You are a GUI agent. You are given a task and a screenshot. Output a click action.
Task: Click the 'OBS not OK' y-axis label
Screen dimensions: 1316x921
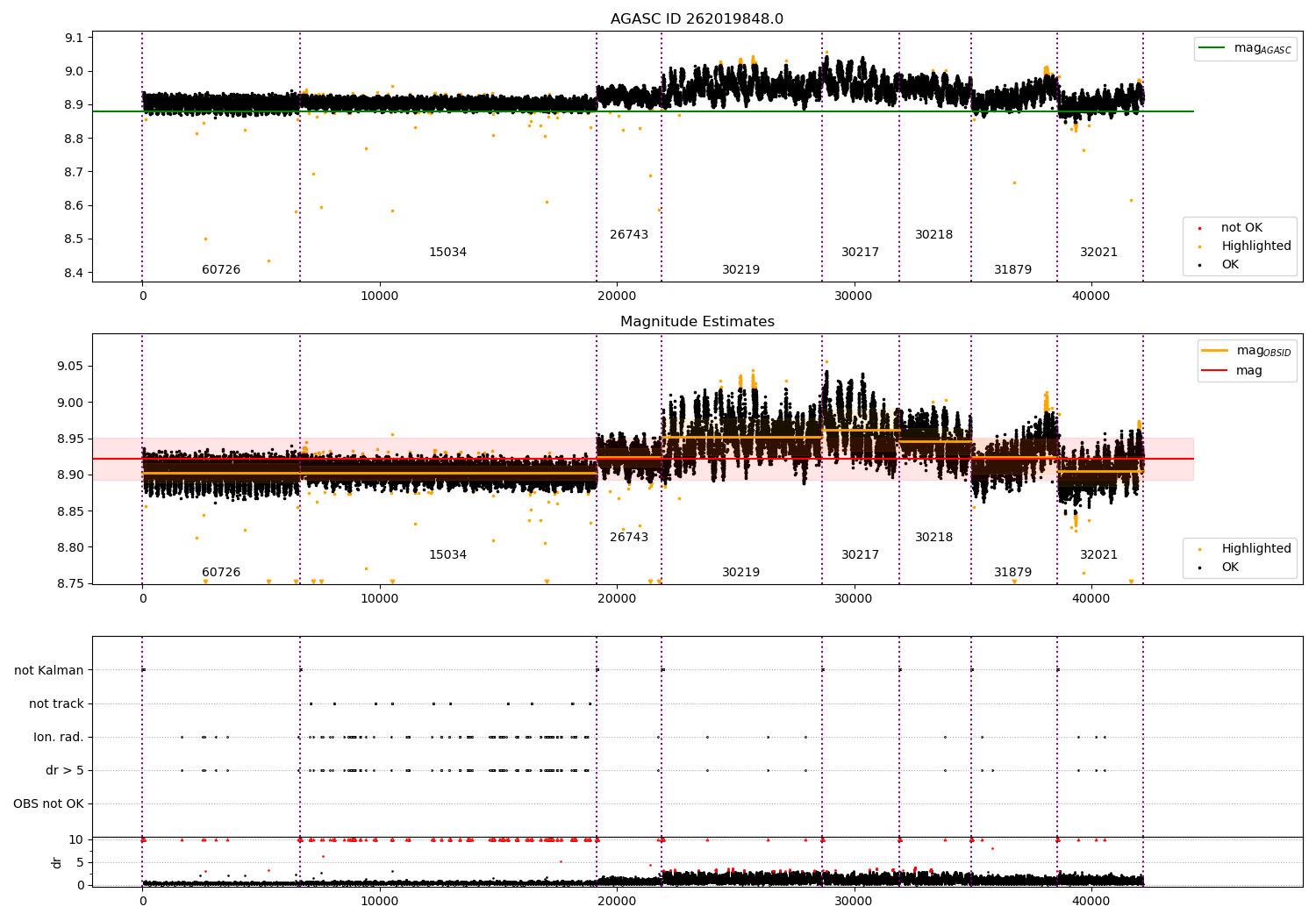(x=49, y=804)
